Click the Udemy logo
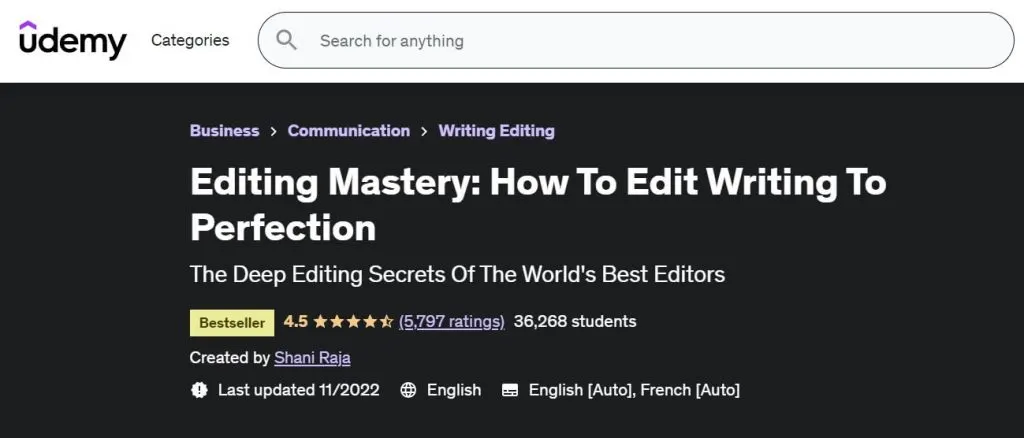 click(x=72, y=40)
